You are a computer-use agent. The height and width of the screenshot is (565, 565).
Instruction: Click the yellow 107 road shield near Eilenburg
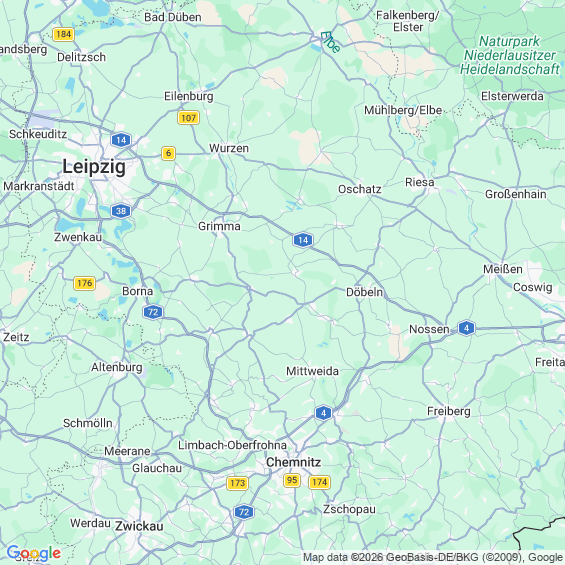188,117
